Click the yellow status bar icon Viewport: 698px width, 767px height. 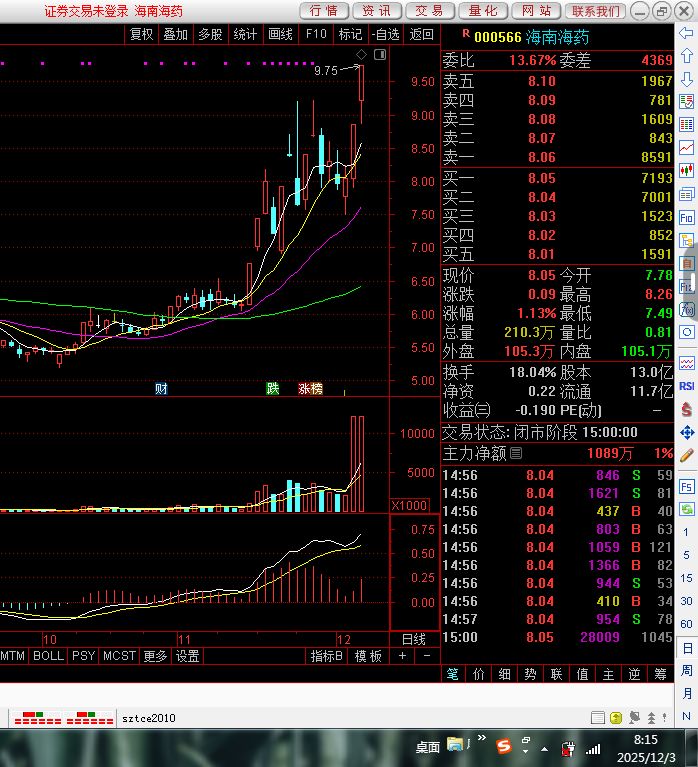(616, 718)
